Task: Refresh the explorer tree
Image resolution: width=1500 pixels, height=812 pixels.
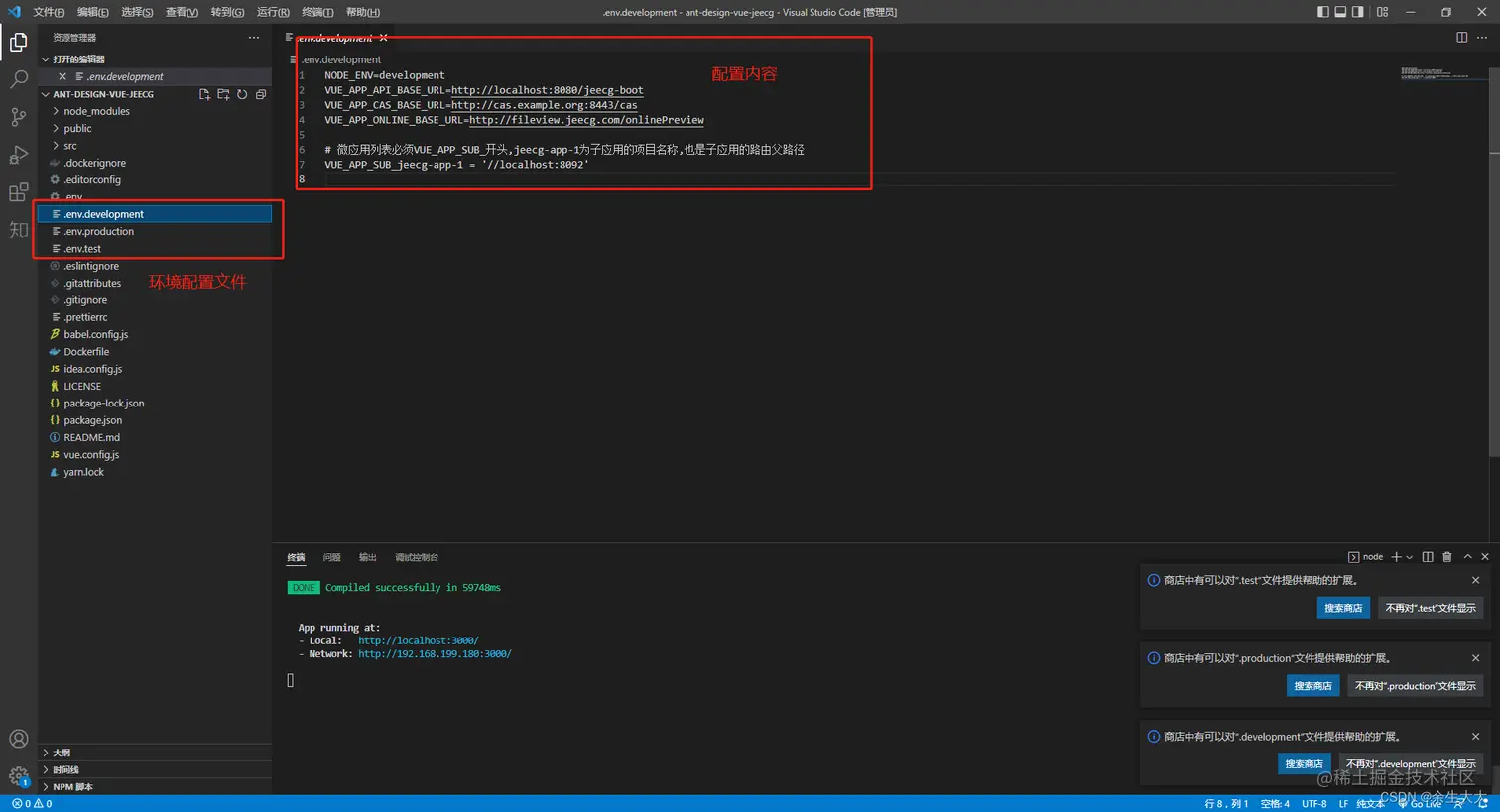Action: tap(242, 94)
